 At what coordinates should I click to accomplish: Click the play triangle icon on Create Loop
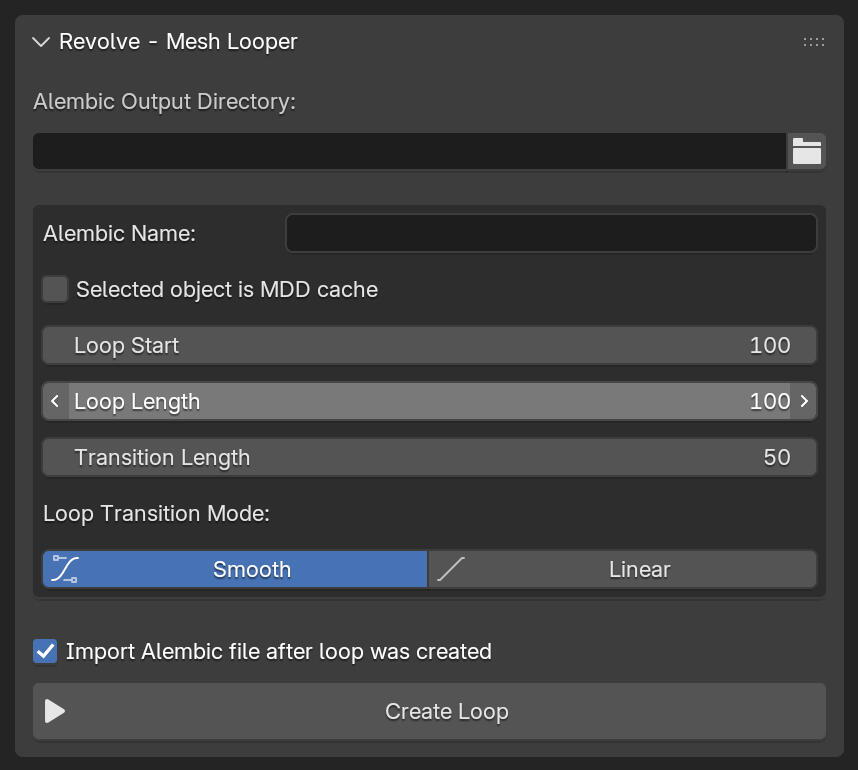pos(55,712)
